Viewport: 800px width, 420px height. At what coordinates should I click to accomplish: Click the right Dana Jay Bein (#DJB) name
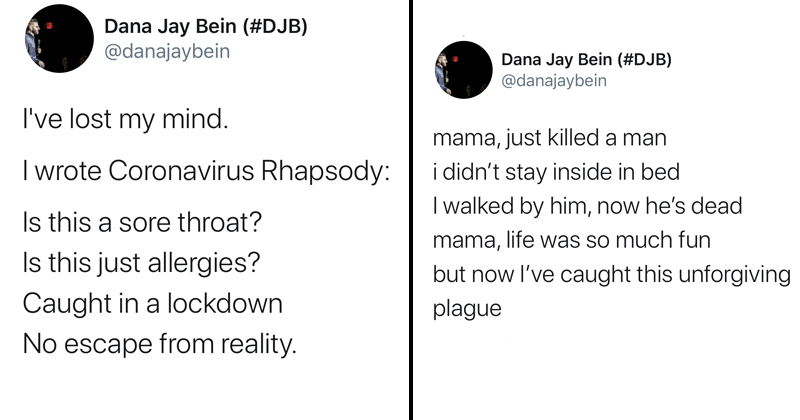(x=586, y=59)
